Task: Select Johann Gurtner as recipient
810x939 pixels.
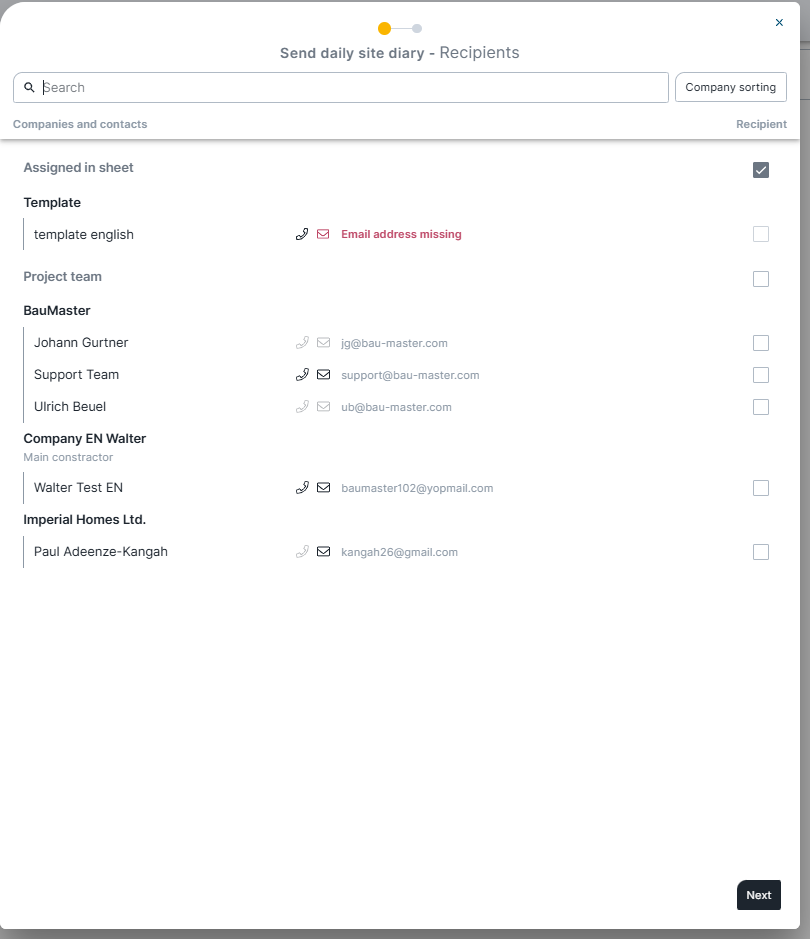Action: pyautogui.click(x=761, y=343)
